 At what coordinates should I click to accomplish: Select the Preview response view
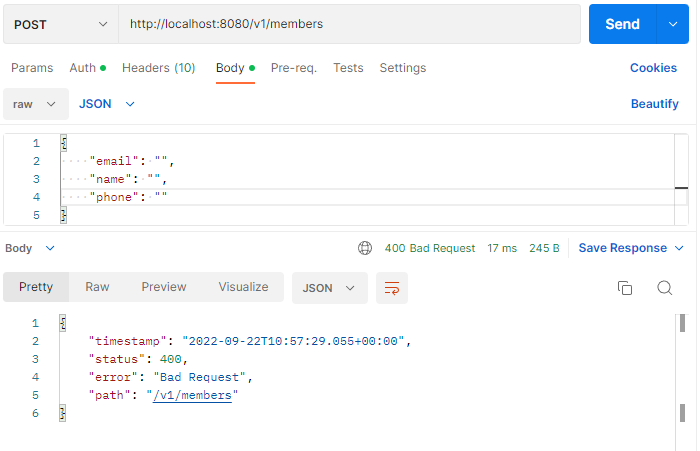164,287
